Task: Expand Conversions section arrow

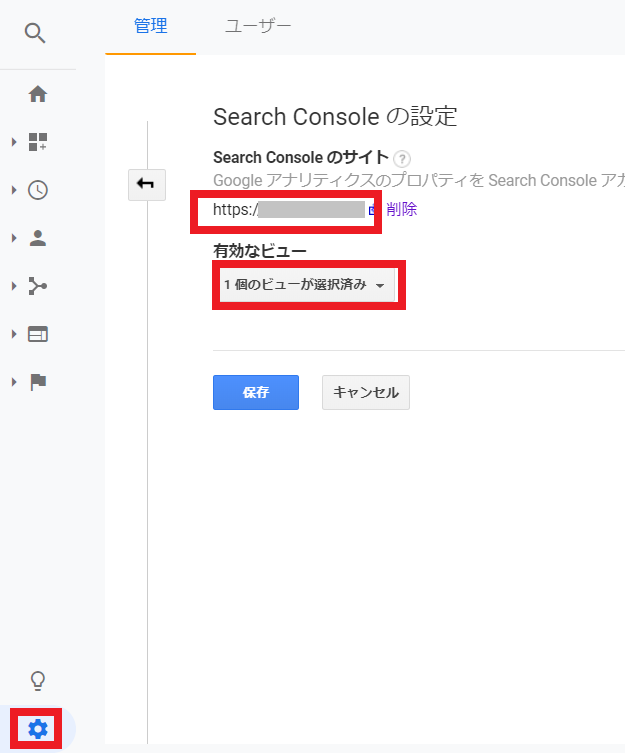Action: (x=14, y=382)
